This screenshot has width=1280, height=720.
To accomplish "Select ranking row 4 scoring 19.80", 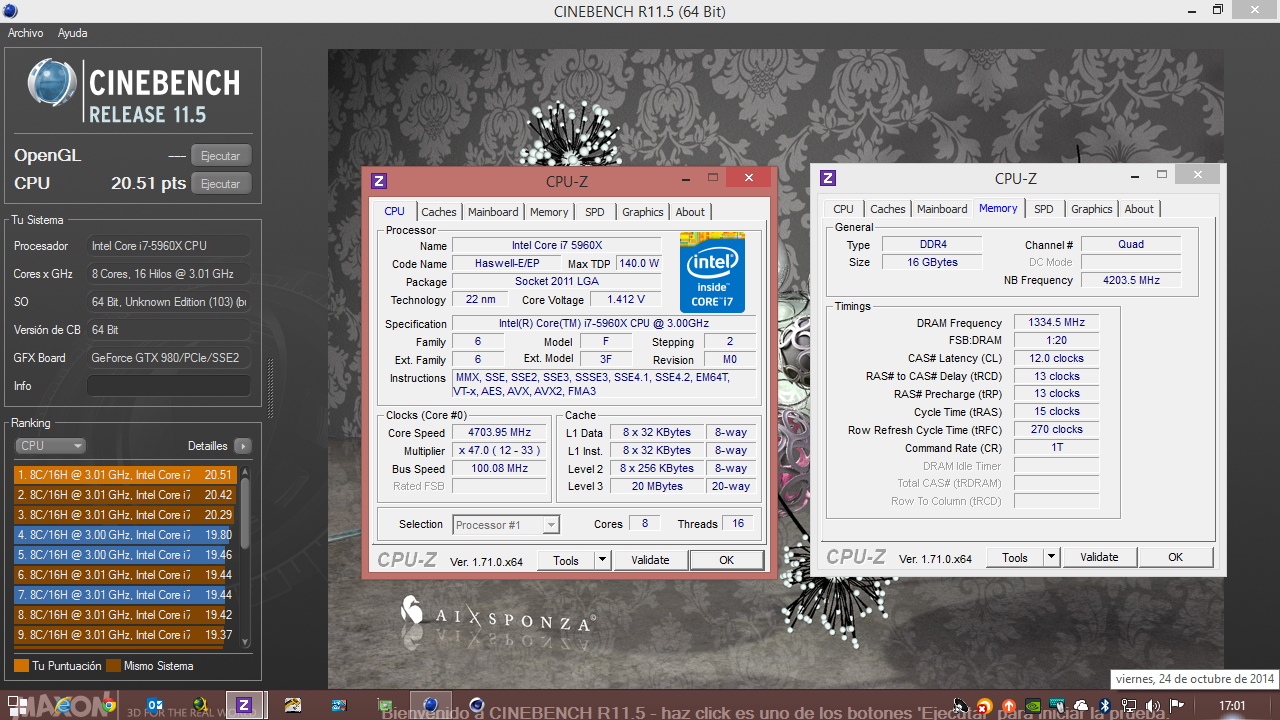I will click(x=125, y=535).
